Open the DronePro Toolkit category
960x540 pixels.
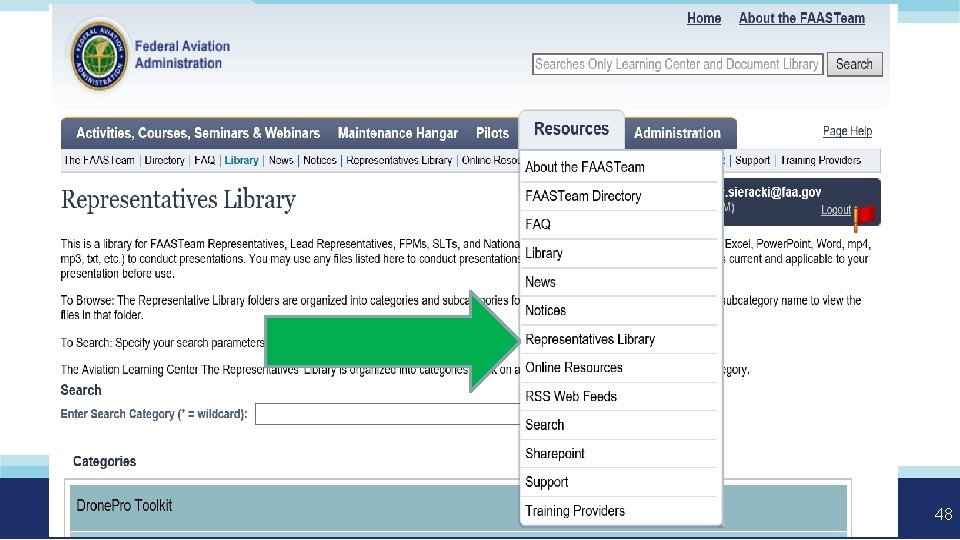pos(124,506)
